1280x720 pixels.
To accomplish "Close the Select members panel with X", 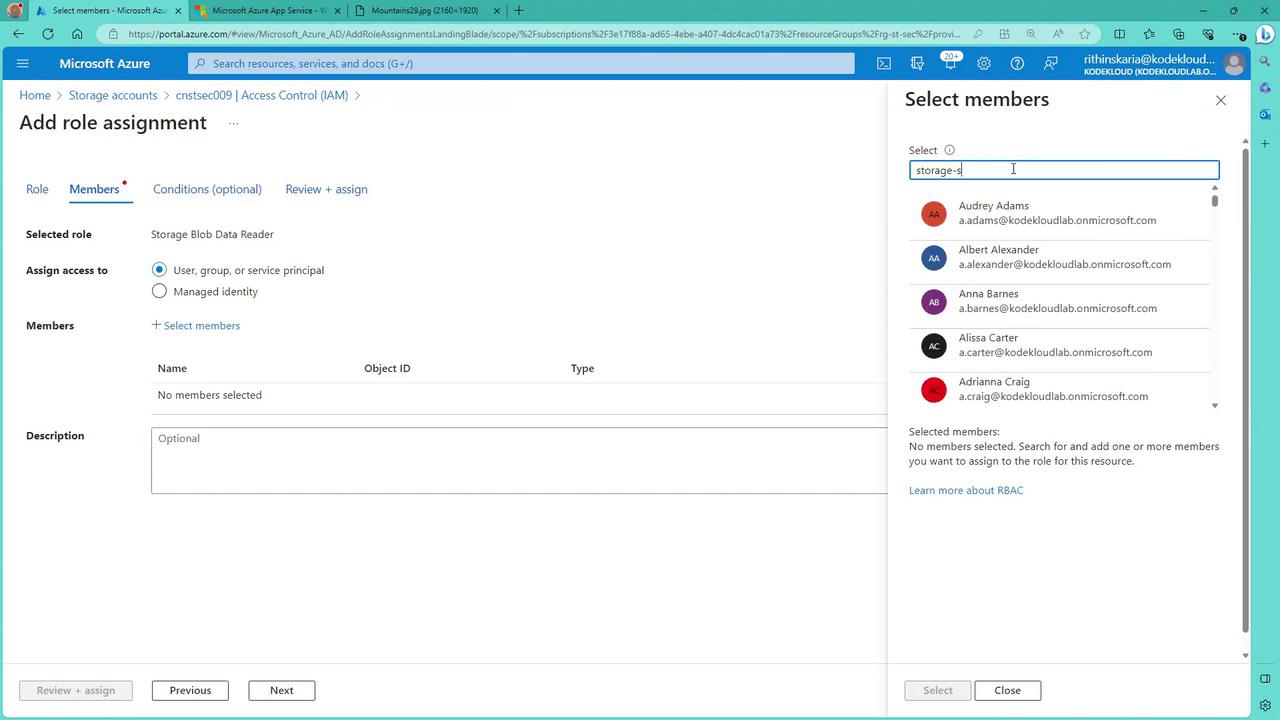I will (x=1220, y=100).
